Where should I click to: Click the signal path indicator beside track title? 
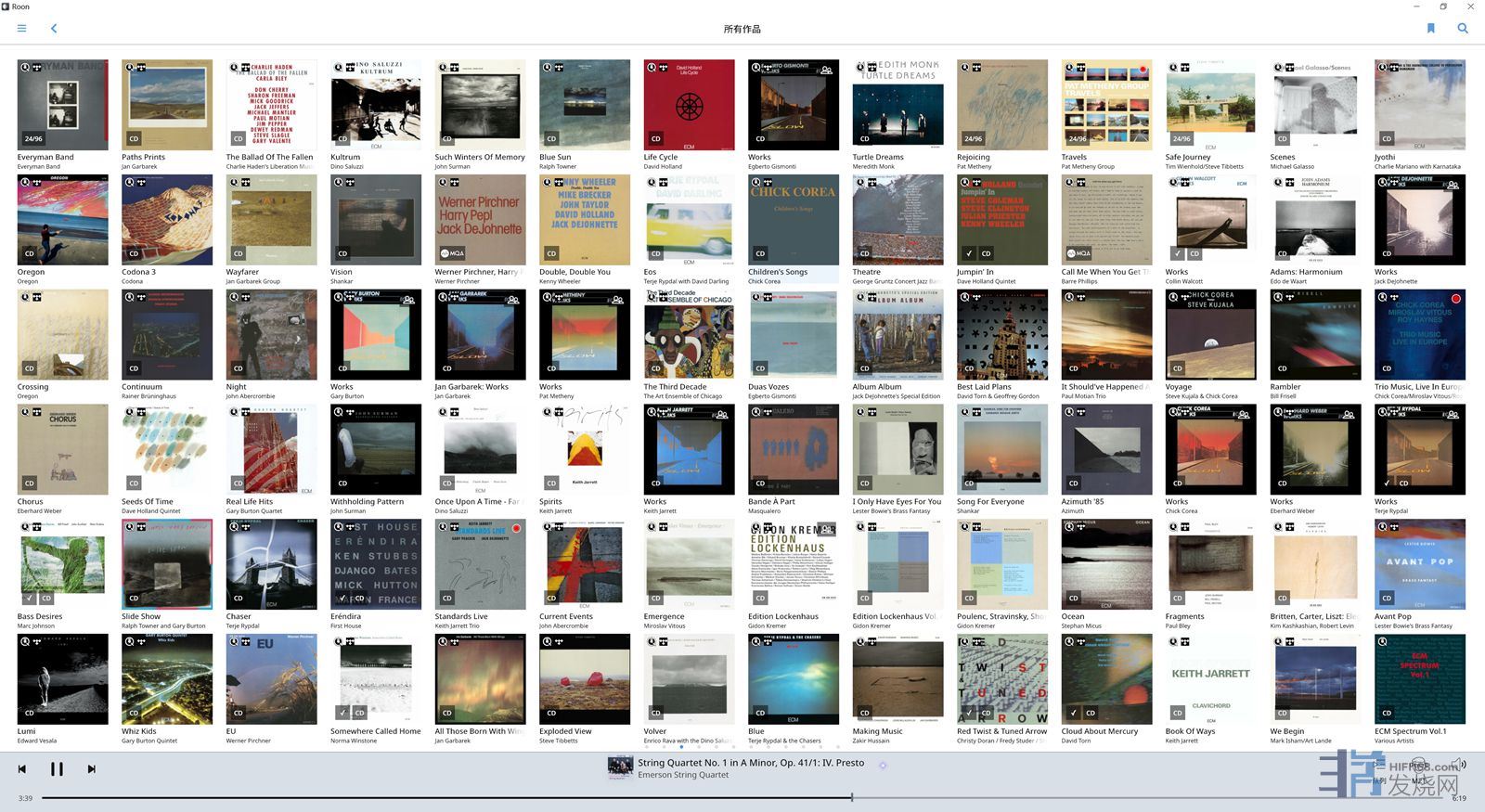tap(883, 766)
